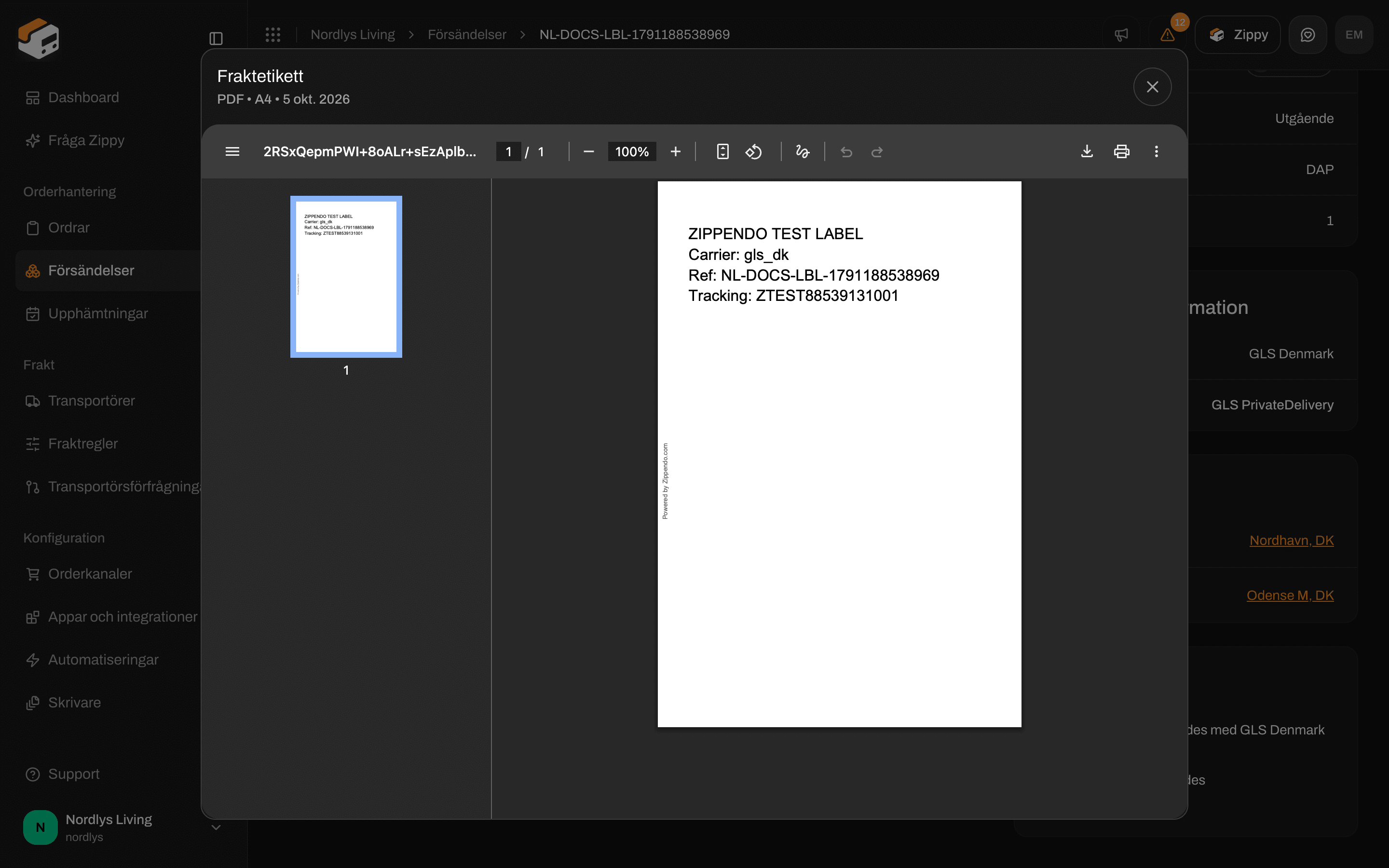Image resolution: width=1389 pixels, height=868 pixels.
Task: Print the shipping label
Action: point(1121,151)
